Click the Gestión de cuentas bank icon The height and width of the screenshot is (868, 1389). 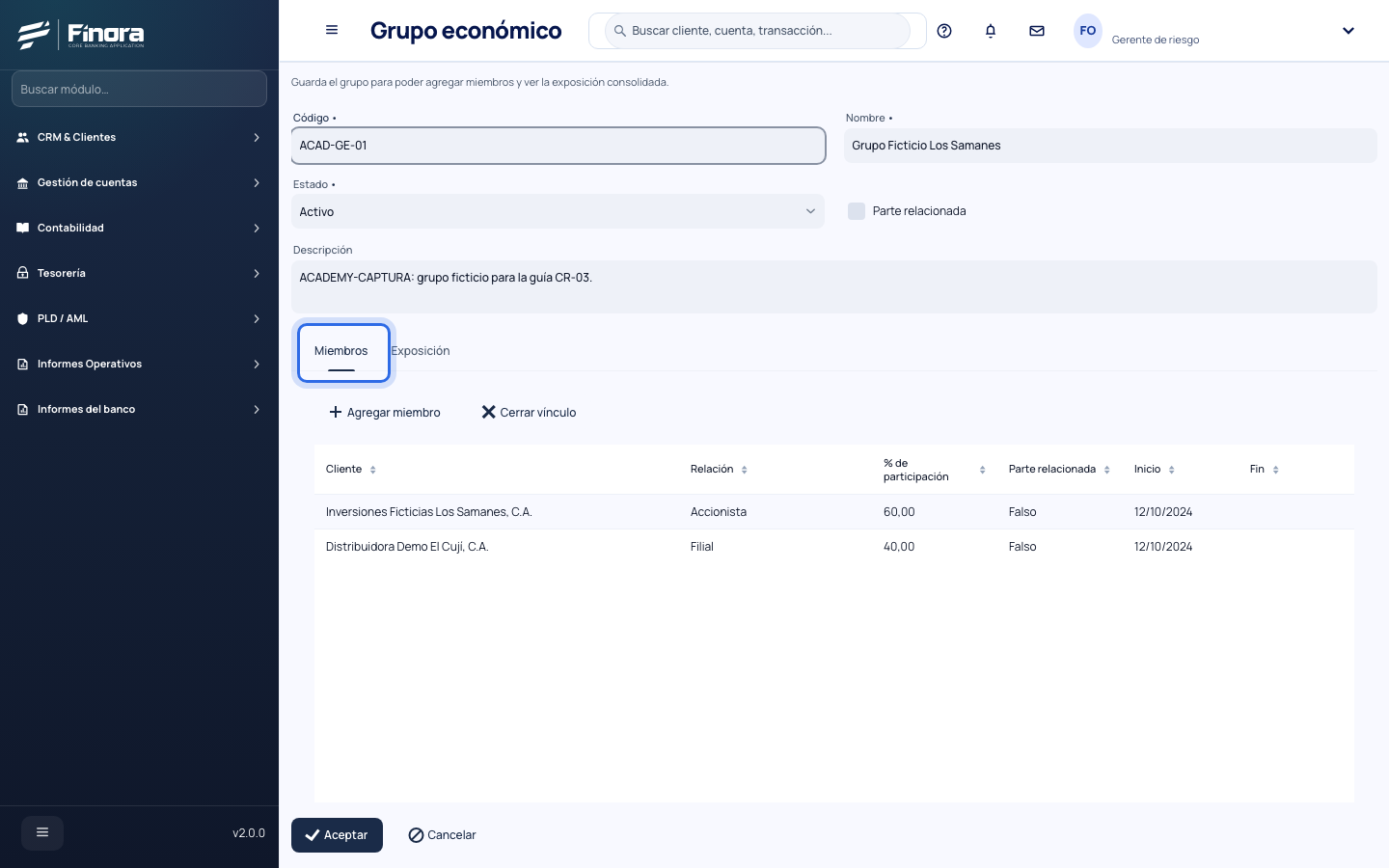(x=23, y=182)
